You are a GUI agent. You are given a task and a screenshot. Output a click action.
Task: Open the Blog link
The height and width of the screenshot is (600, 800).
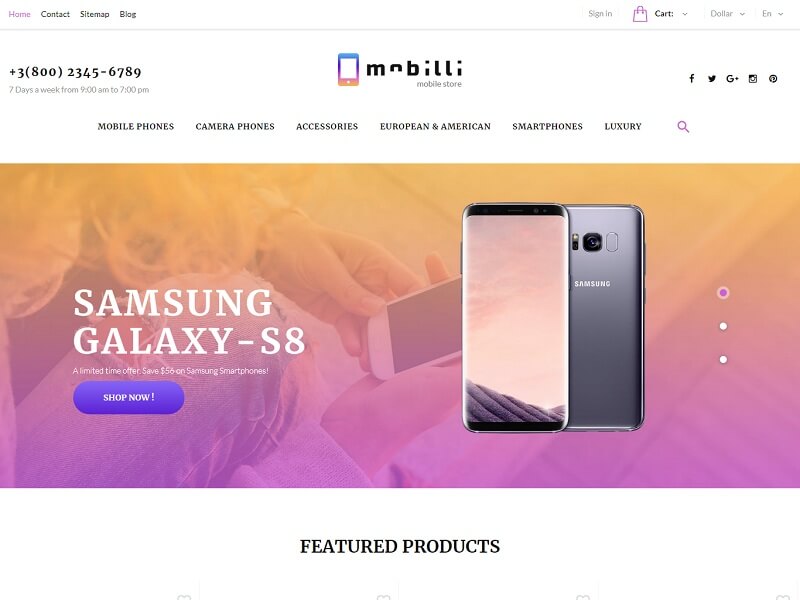pyautogui.click(x=128, y=14)
